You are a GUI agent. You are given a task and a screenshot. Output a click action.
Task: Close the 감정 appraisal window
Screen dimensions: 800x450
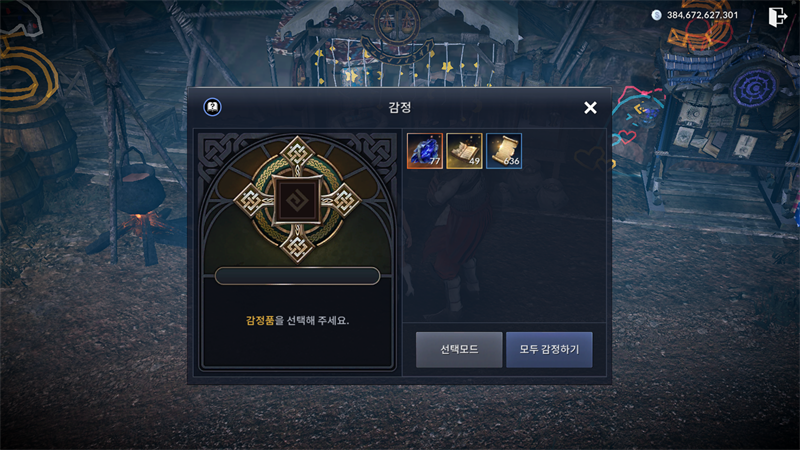pos(590,108)
